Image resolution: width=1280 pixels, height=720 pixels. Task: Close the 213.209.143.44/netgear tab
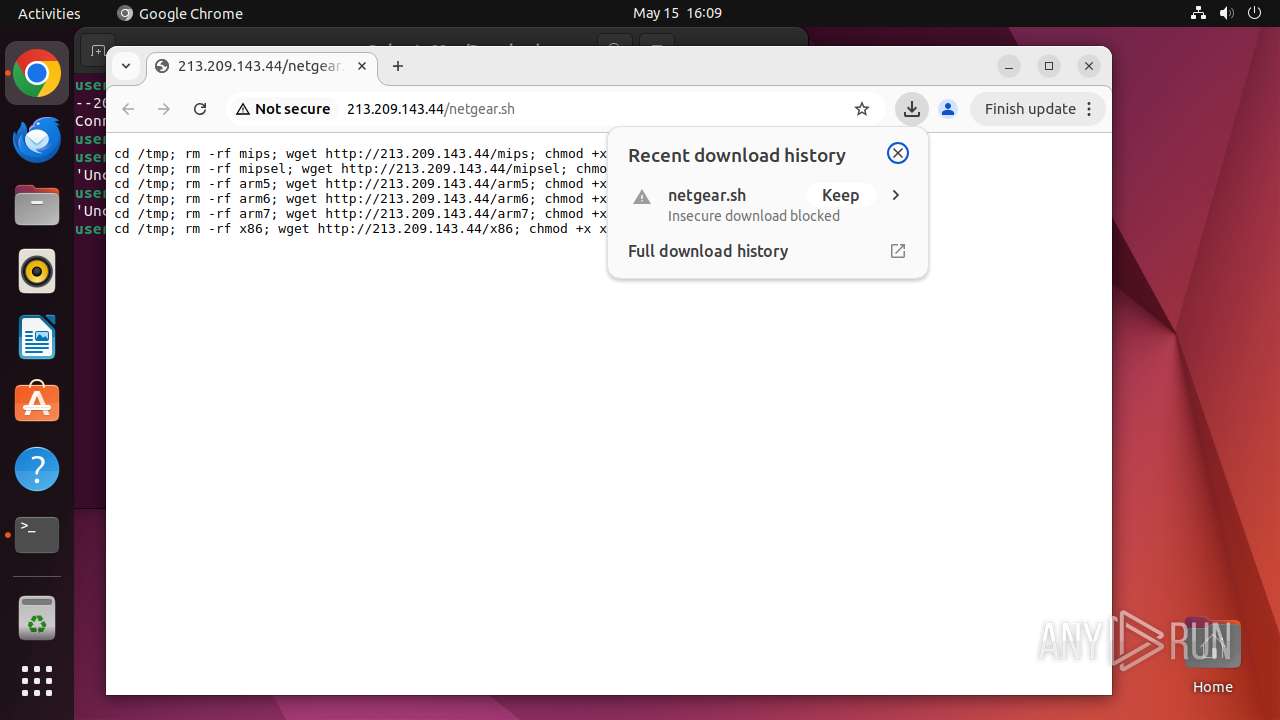point(362,66)
